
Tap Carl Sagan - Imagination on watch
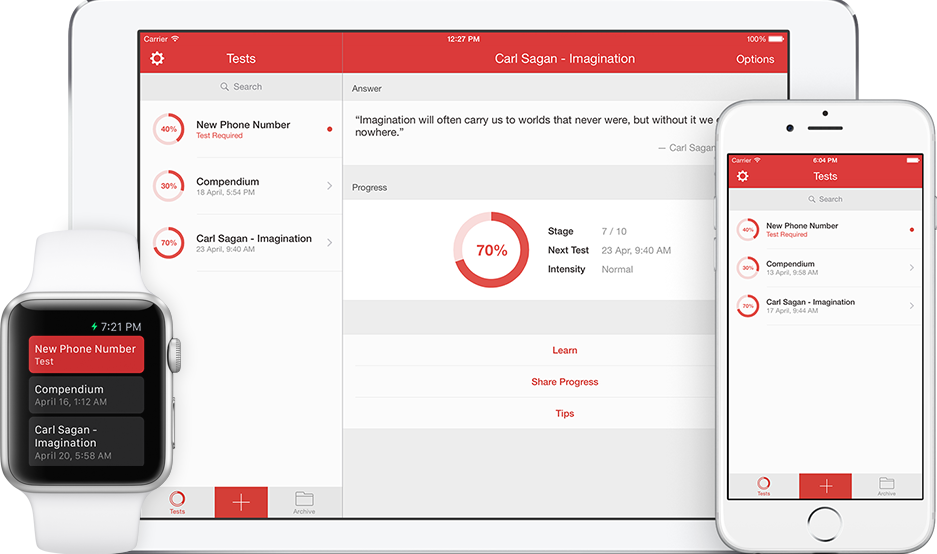(x=86, y=441)
